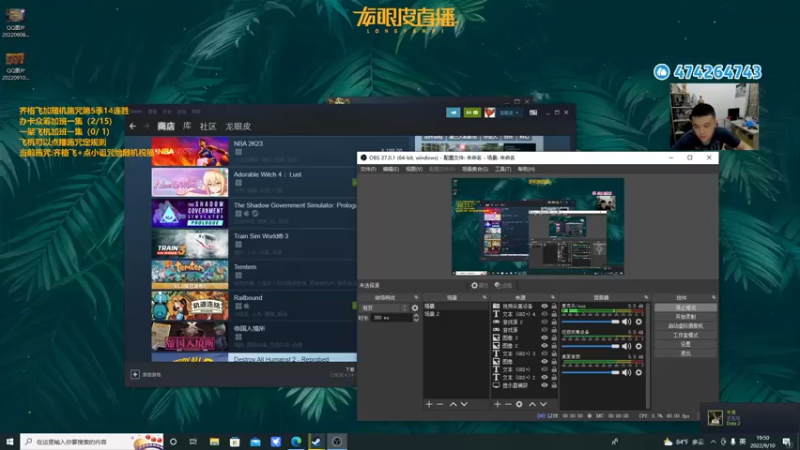Open OBS 视图(V) menu
The image size is (800, 450).
(414, 169)
